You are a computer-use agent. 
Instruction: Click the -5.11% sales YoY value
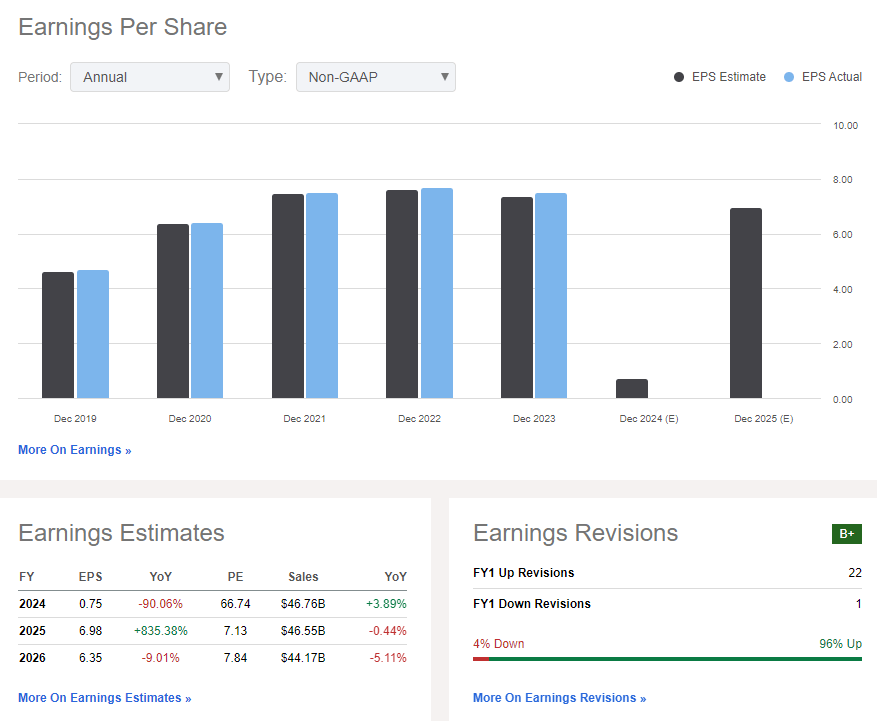pyautogui.click(x=388, y=658)
